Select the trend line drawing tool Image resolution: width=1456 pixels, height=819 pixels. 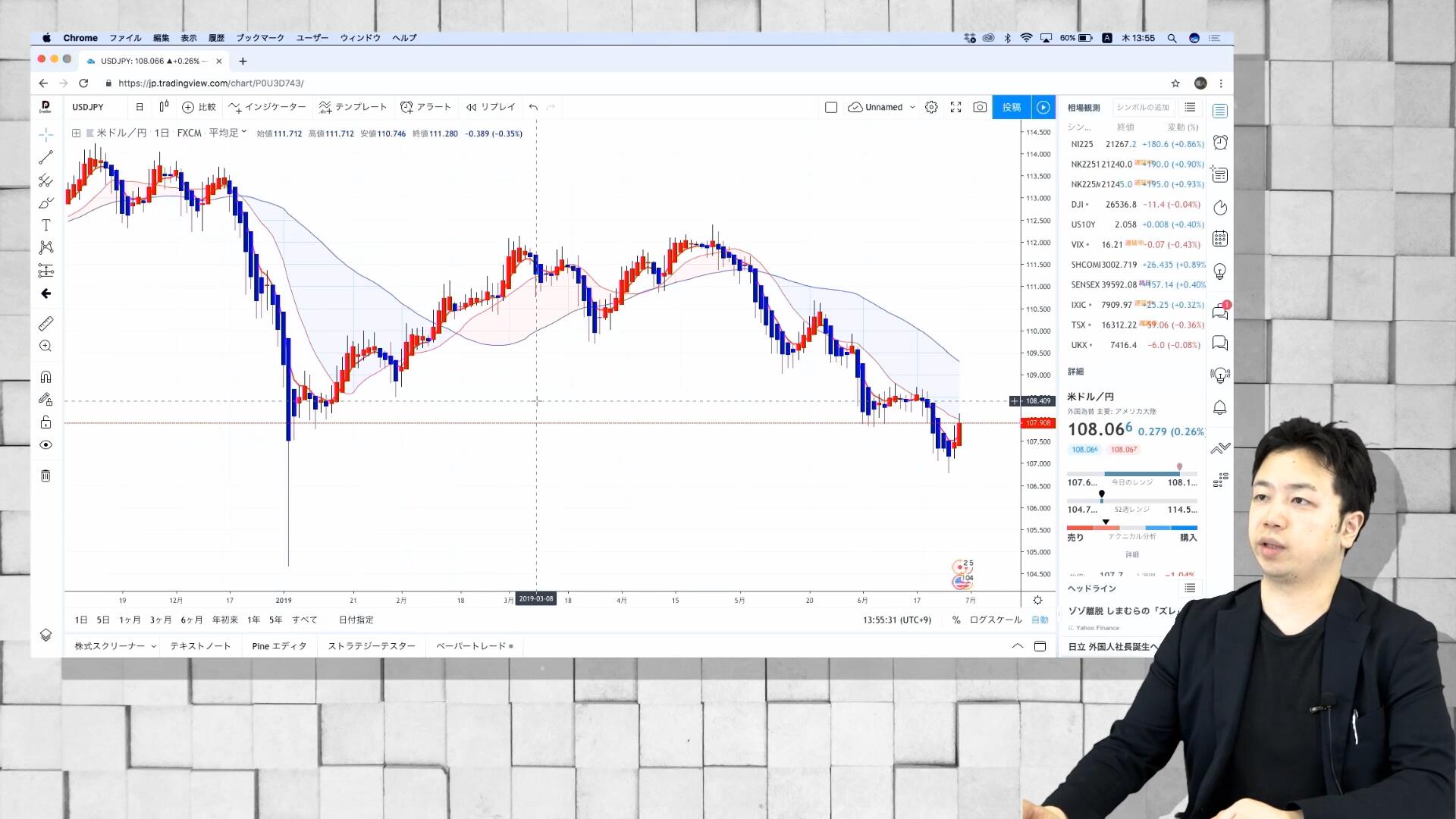[46, 158]
